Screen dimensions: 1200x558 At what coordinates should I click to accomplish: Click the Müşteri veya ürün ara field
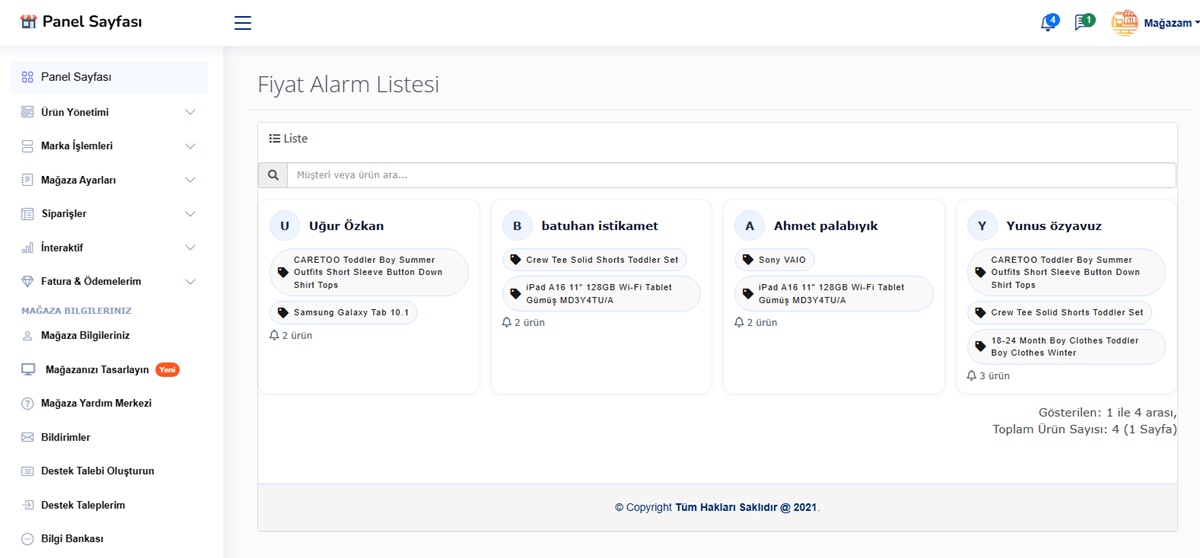click(730, 175)
